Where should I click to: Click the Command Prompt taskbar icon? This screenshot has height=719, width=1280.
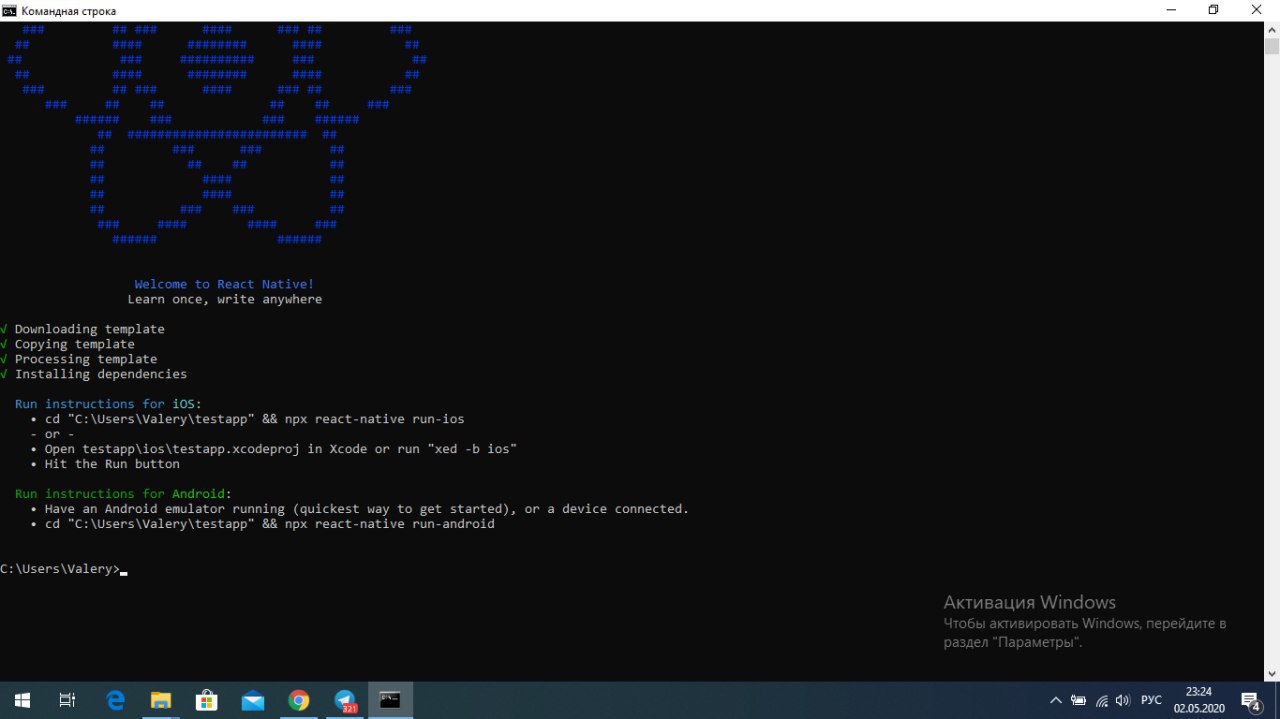(390, 700)
